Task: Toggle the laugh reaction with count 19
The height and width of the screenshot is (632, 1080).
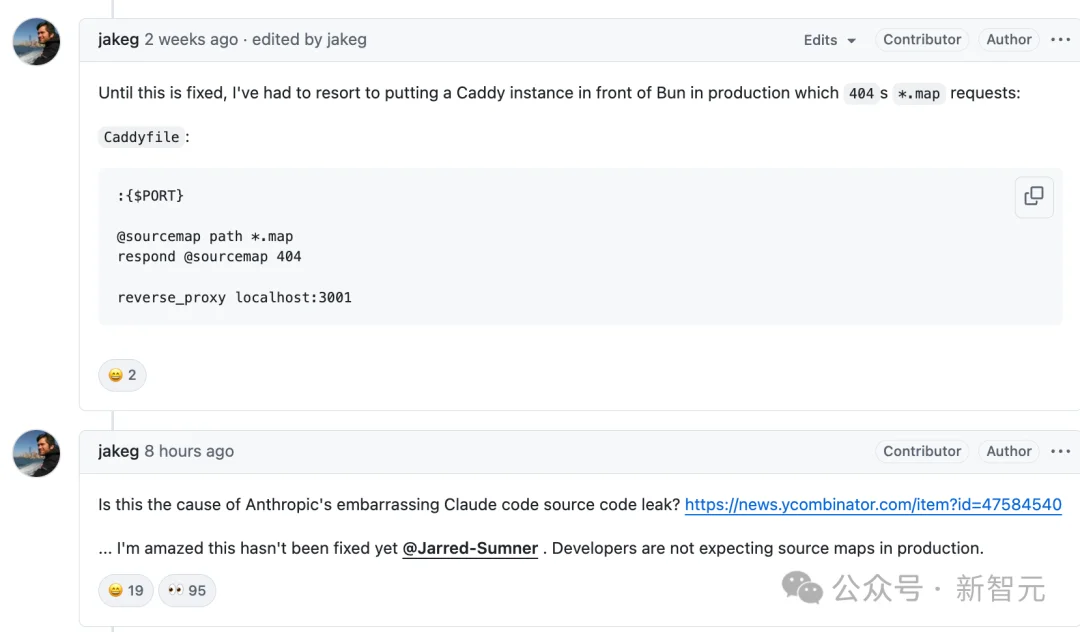Action: click(x=126, y=590)
